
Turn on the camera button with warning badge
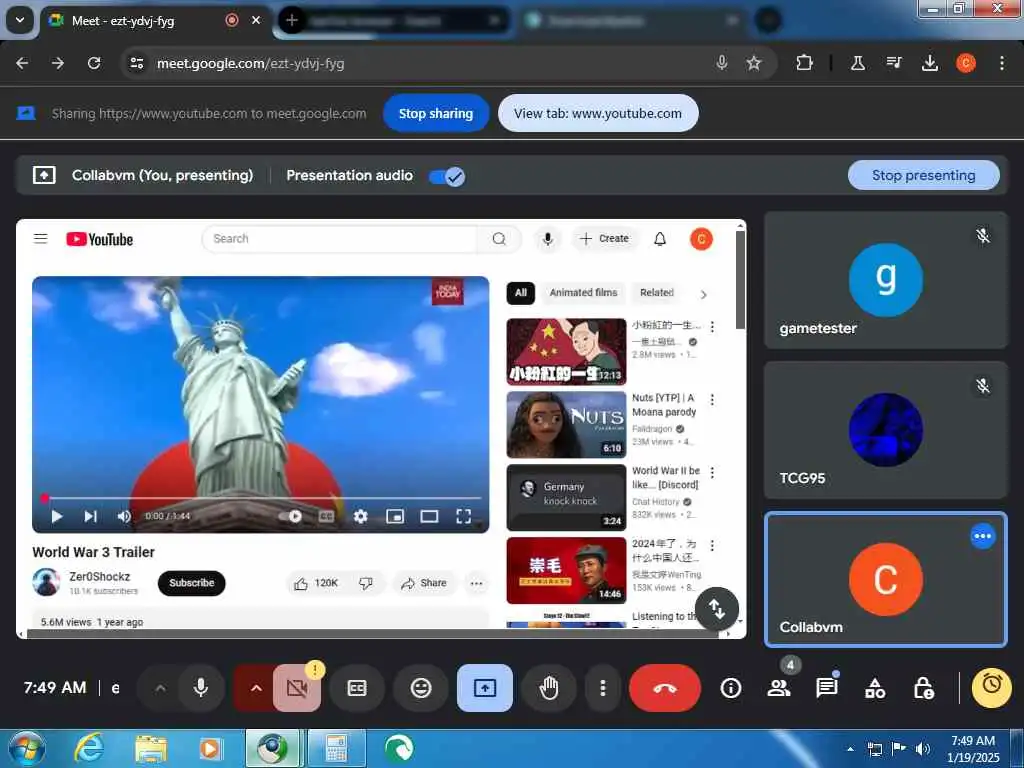tap(297, 688)
